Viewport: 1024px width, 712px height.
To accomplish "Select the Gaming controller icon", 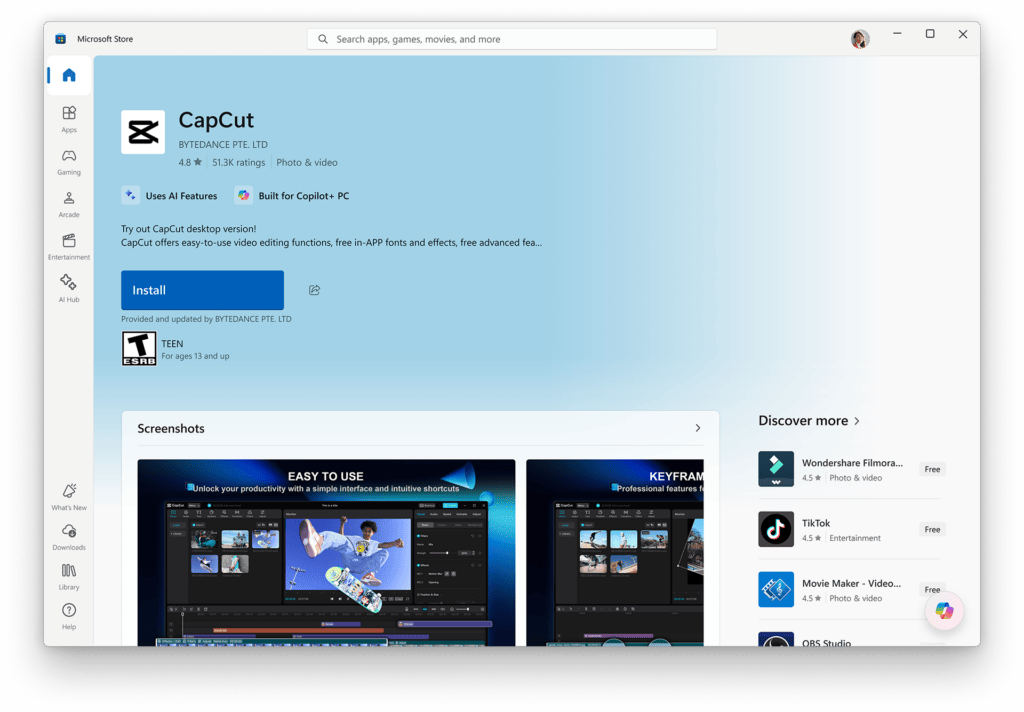I will tap(68, 157).
